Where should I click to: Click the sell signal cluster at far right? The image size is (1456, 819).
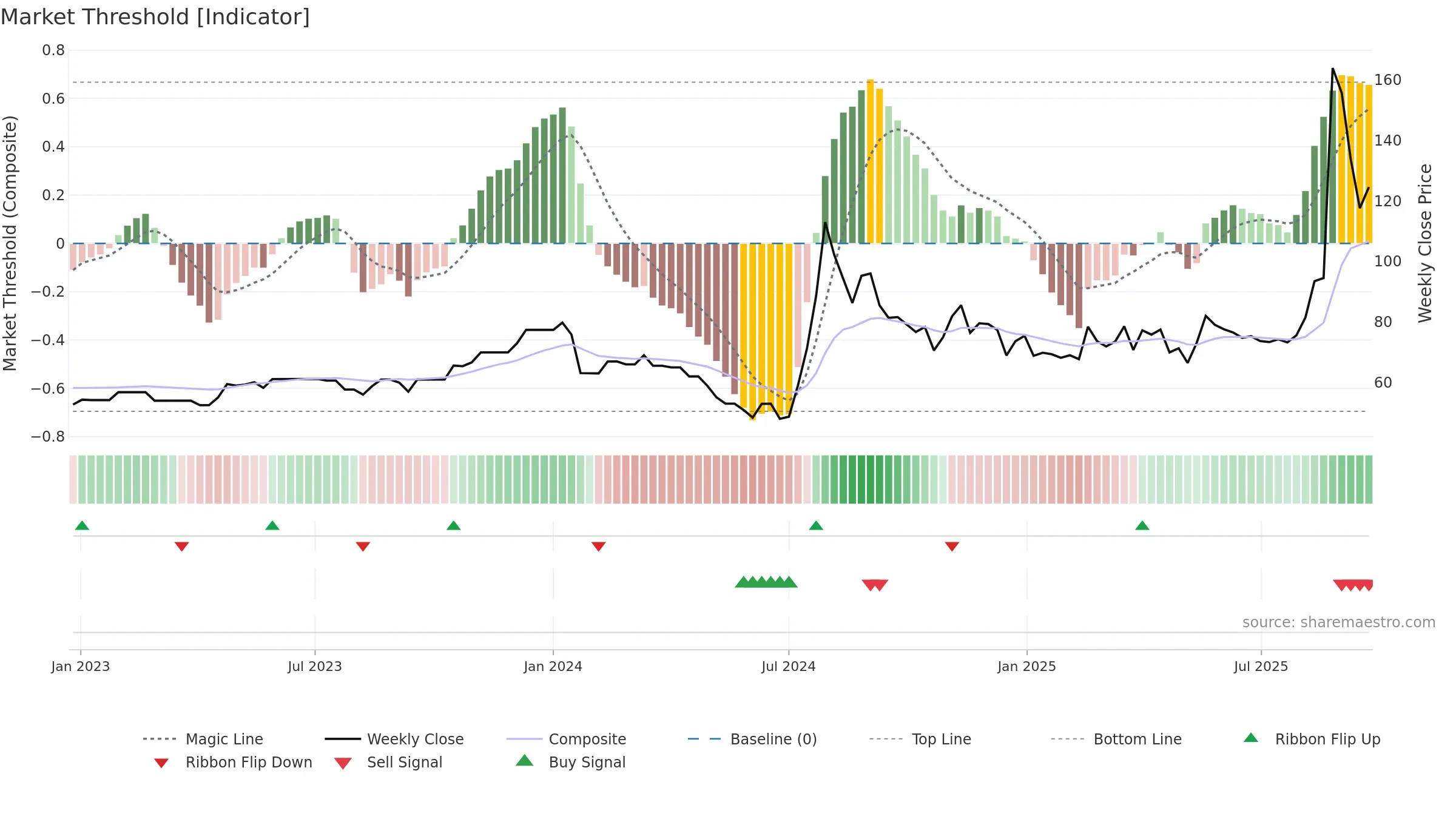tap(1353, 585)
